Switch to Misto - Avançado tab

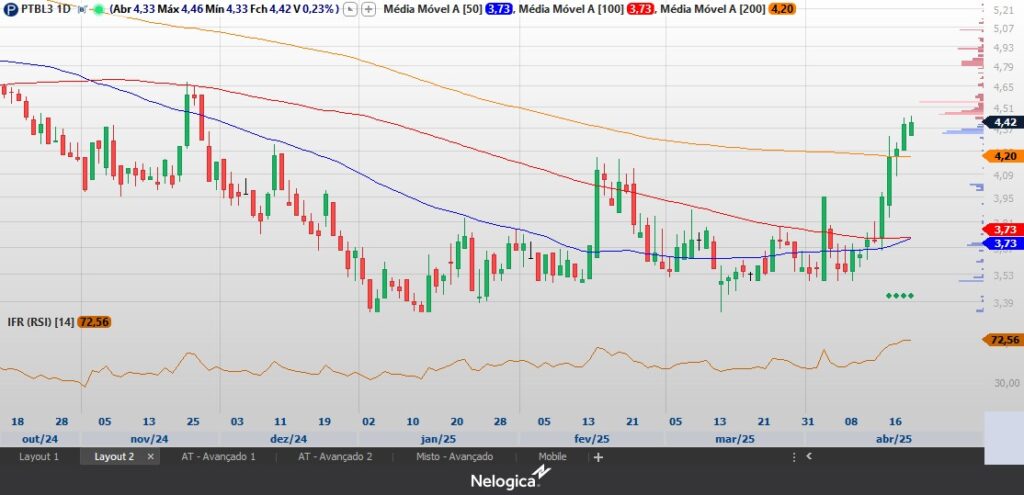point(455,457)
